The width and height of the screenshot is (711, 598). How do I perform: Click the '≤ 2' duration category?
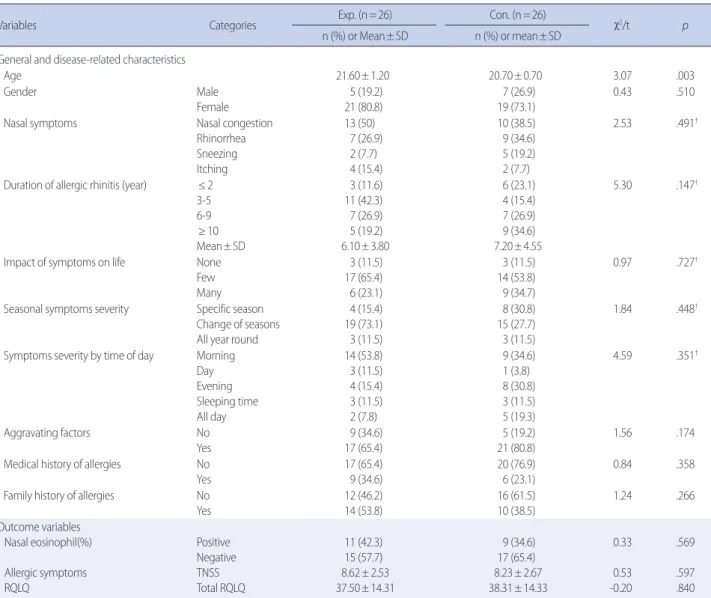click(205, 185)
